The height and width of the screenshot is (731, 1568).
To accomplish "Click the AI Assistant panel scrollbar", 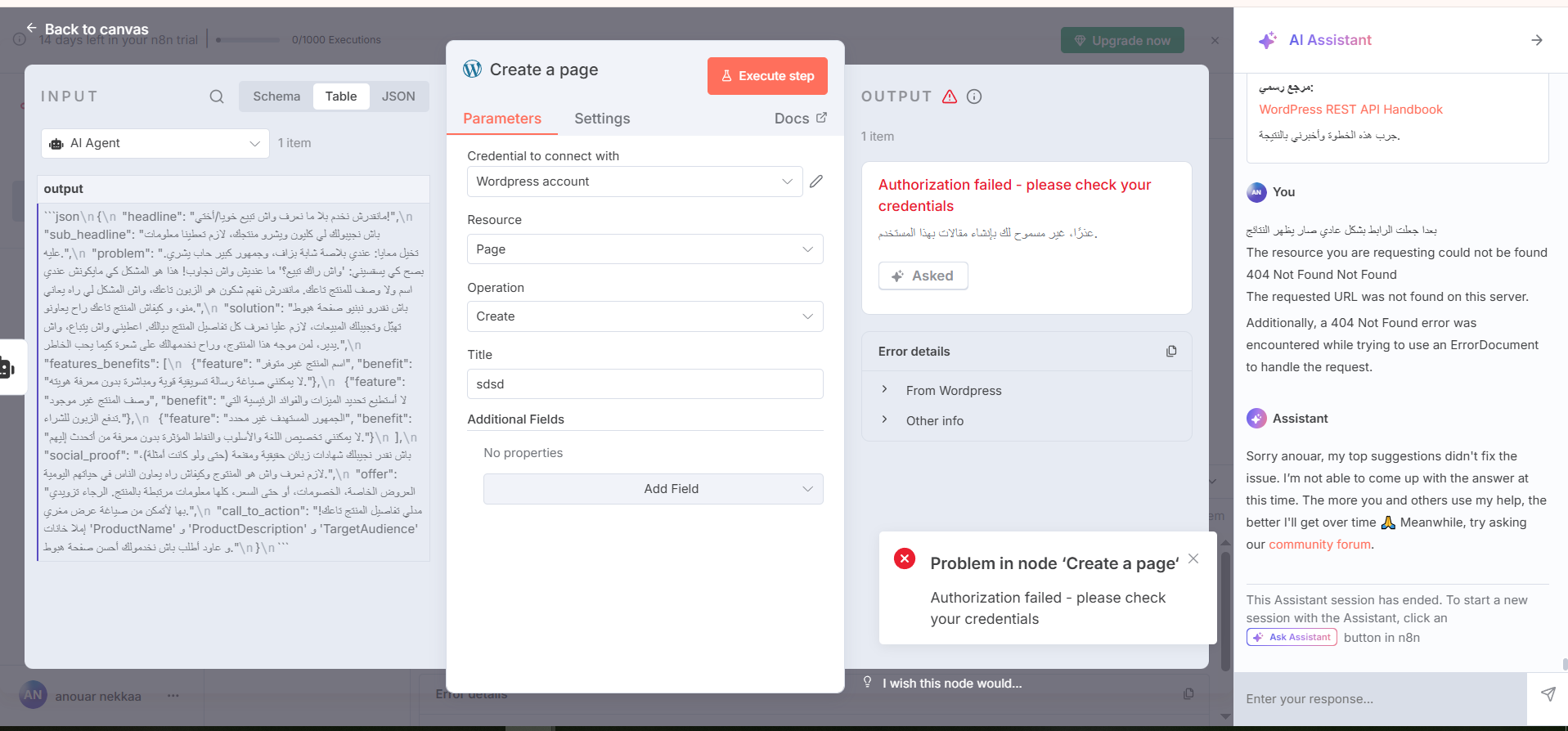I will (1563, 664).
